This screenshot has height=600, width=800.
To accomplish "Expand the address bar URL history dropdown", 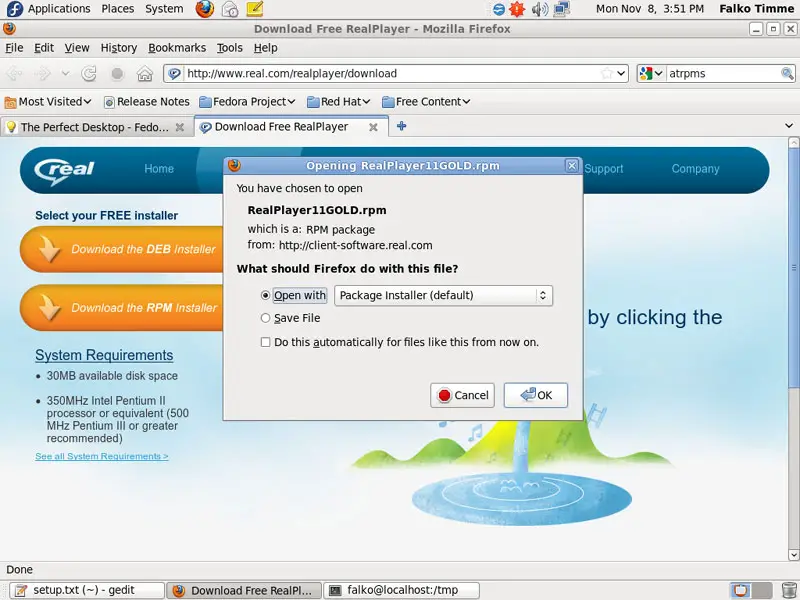I will click(x=621, y=73).
